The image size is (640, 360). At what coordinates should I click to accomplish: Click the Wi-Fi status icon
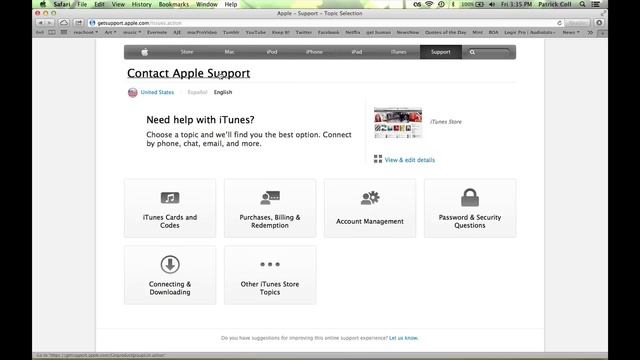[x=429, y=4]
